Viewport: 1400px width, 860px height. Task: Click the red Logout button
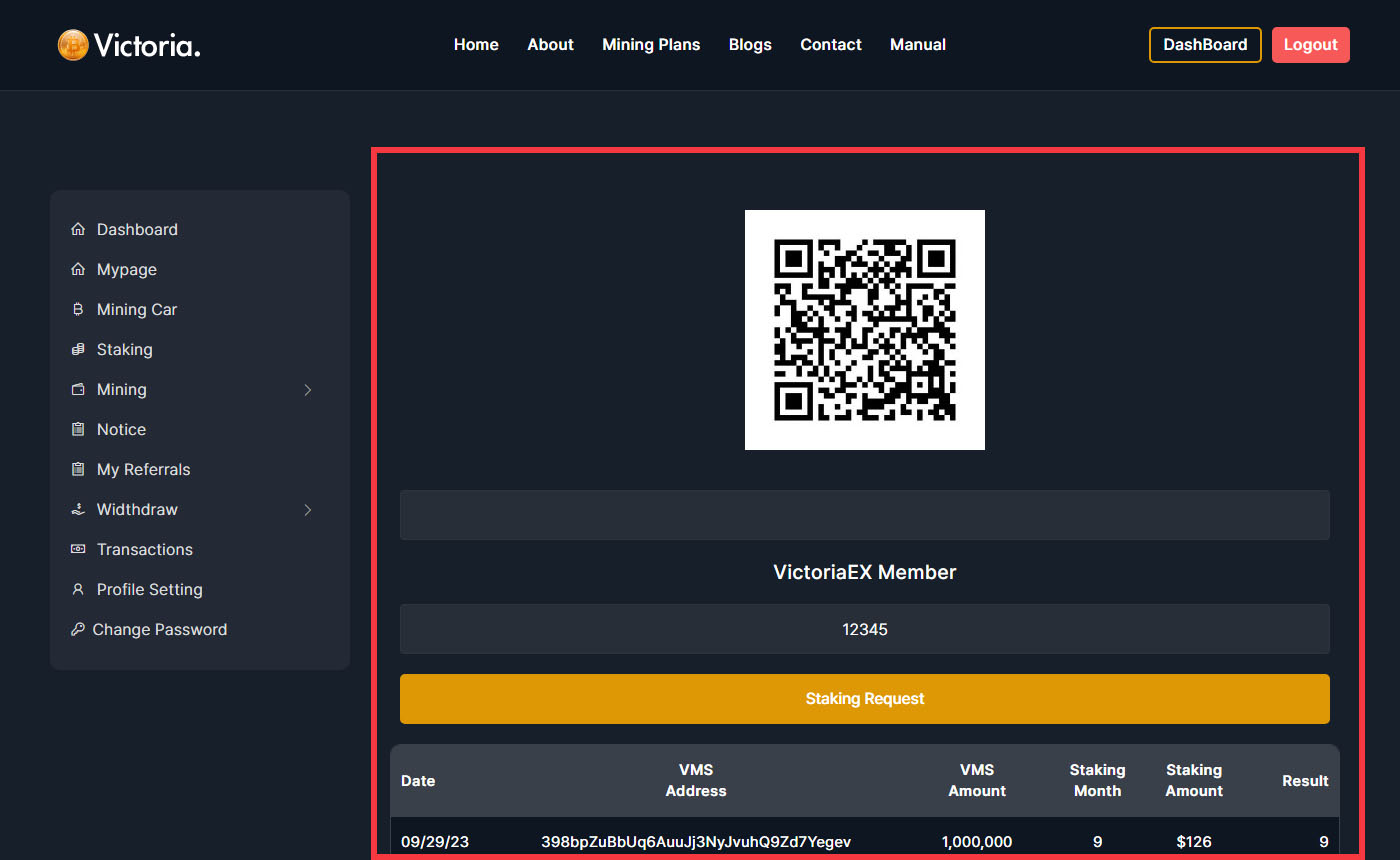point(1310,45)
